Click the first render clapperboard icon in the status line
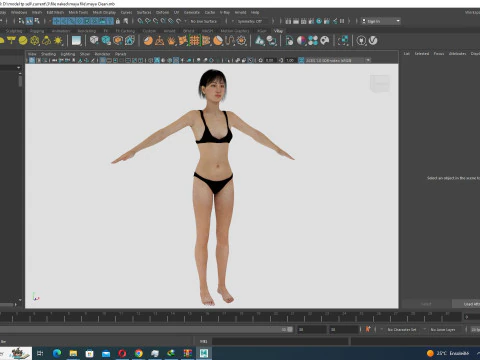Screen dimensions: 480x360 tap(288, 21)
